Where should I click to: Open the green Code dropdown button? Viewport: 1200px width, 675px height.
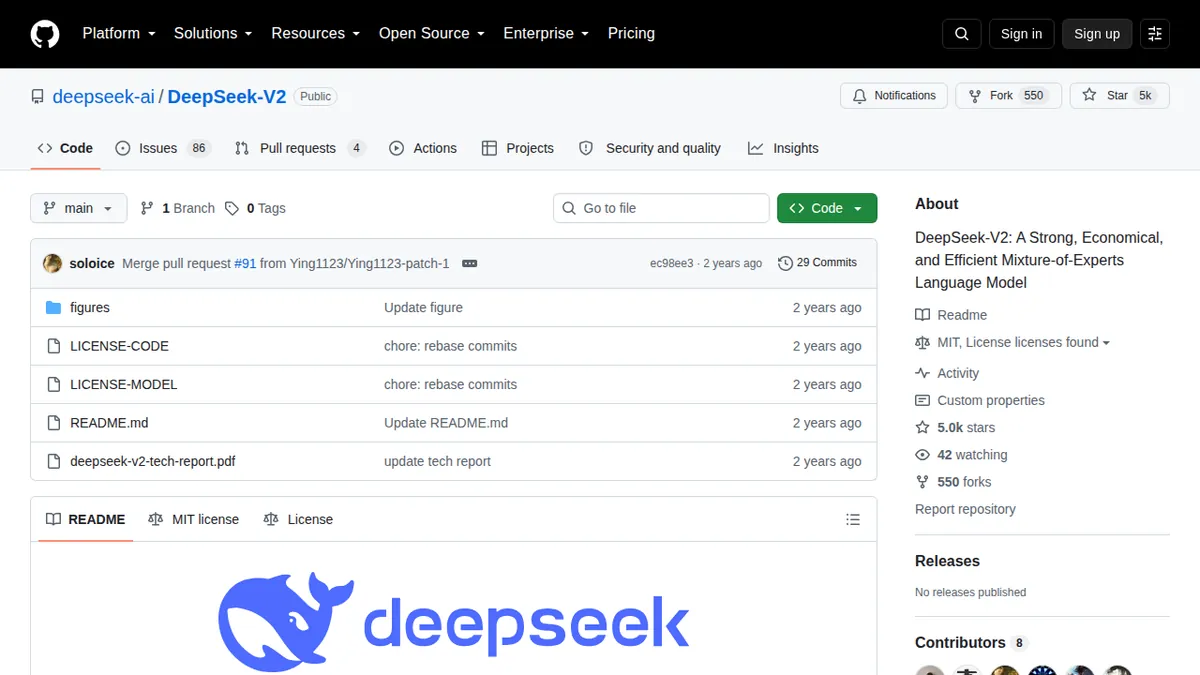827,208
